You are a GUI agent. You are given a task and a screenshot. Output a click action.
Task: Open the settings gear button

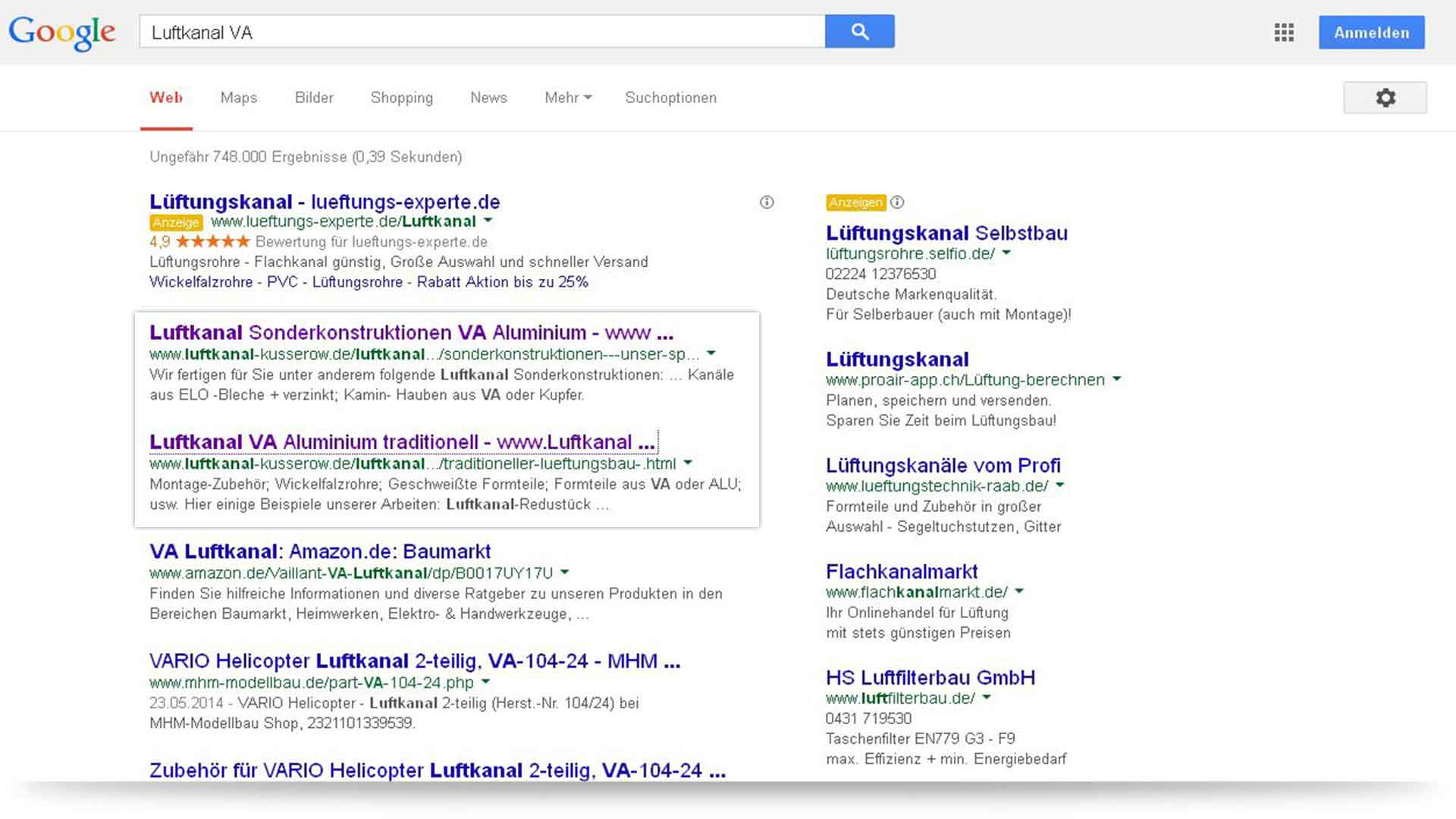[x=1385, y=98]
